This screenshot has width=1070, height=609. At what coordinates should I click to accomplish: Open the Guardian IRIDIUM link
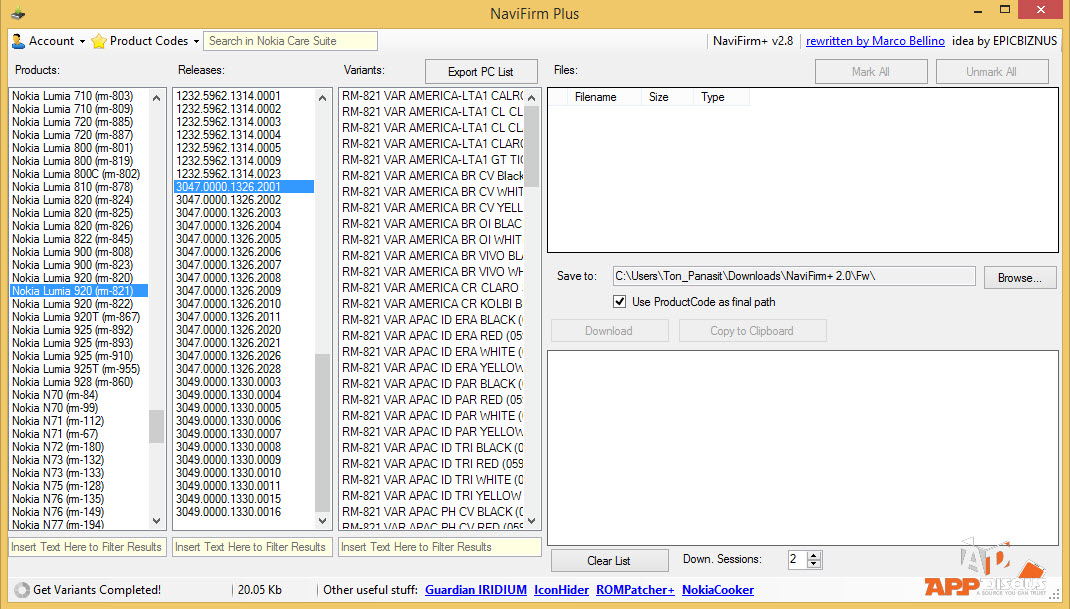[476, 590]
